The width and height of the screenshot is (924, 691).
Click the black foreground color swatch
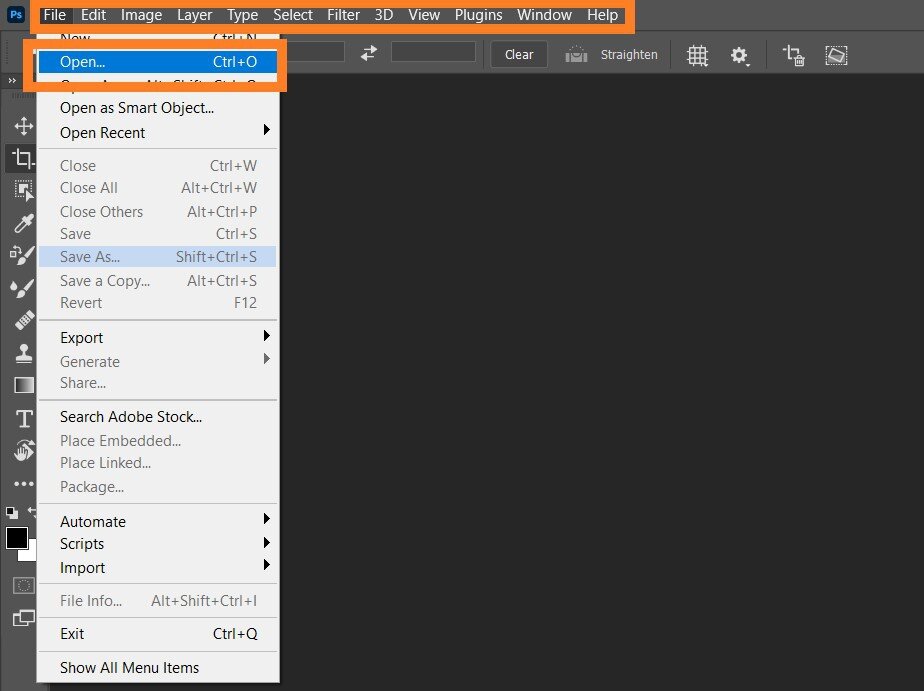(x=16, y=538)
